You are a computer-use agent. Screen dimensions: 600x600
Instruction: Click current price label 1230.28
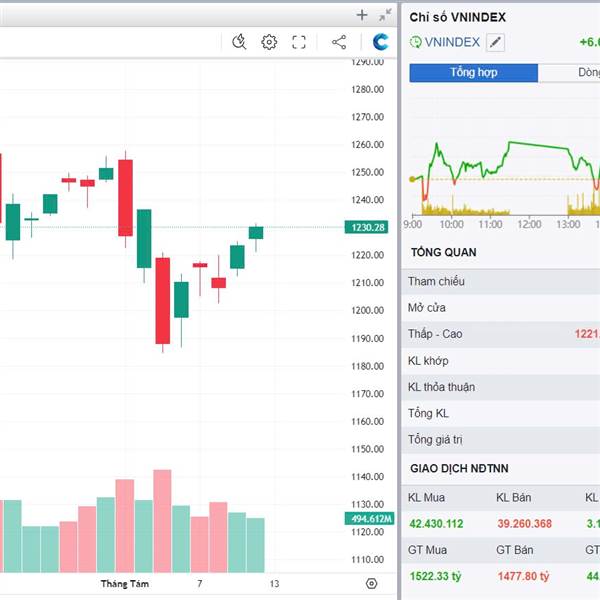point(367,227)
